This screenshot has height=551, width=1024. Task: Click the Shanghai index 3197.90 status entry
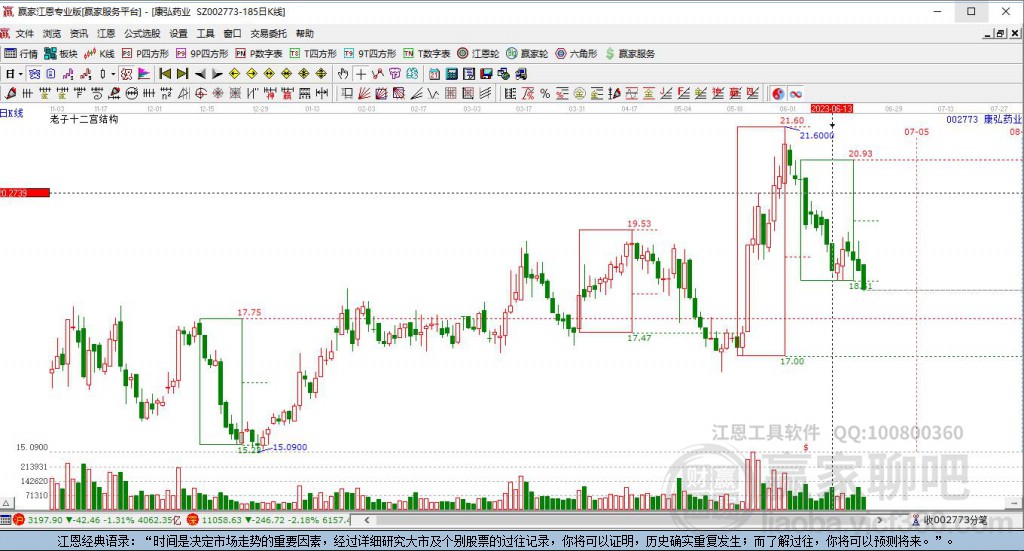click(96, 520)
